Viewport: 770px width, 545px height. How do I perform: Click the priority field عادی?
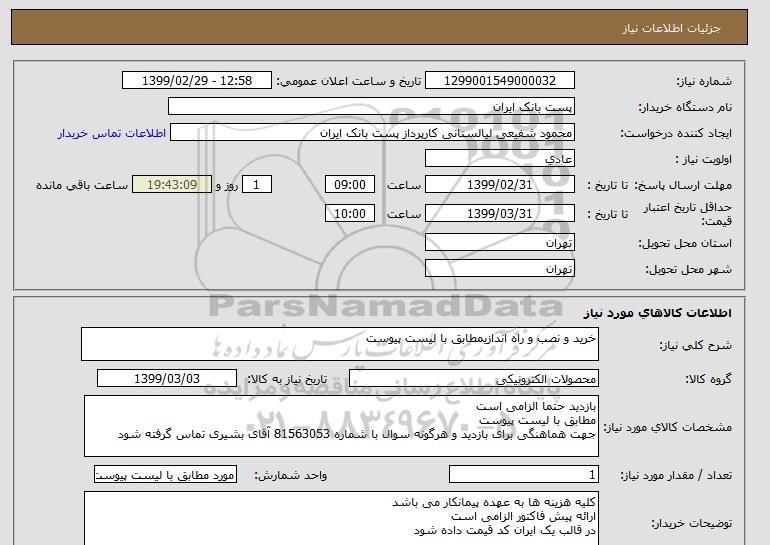(499, 159)
